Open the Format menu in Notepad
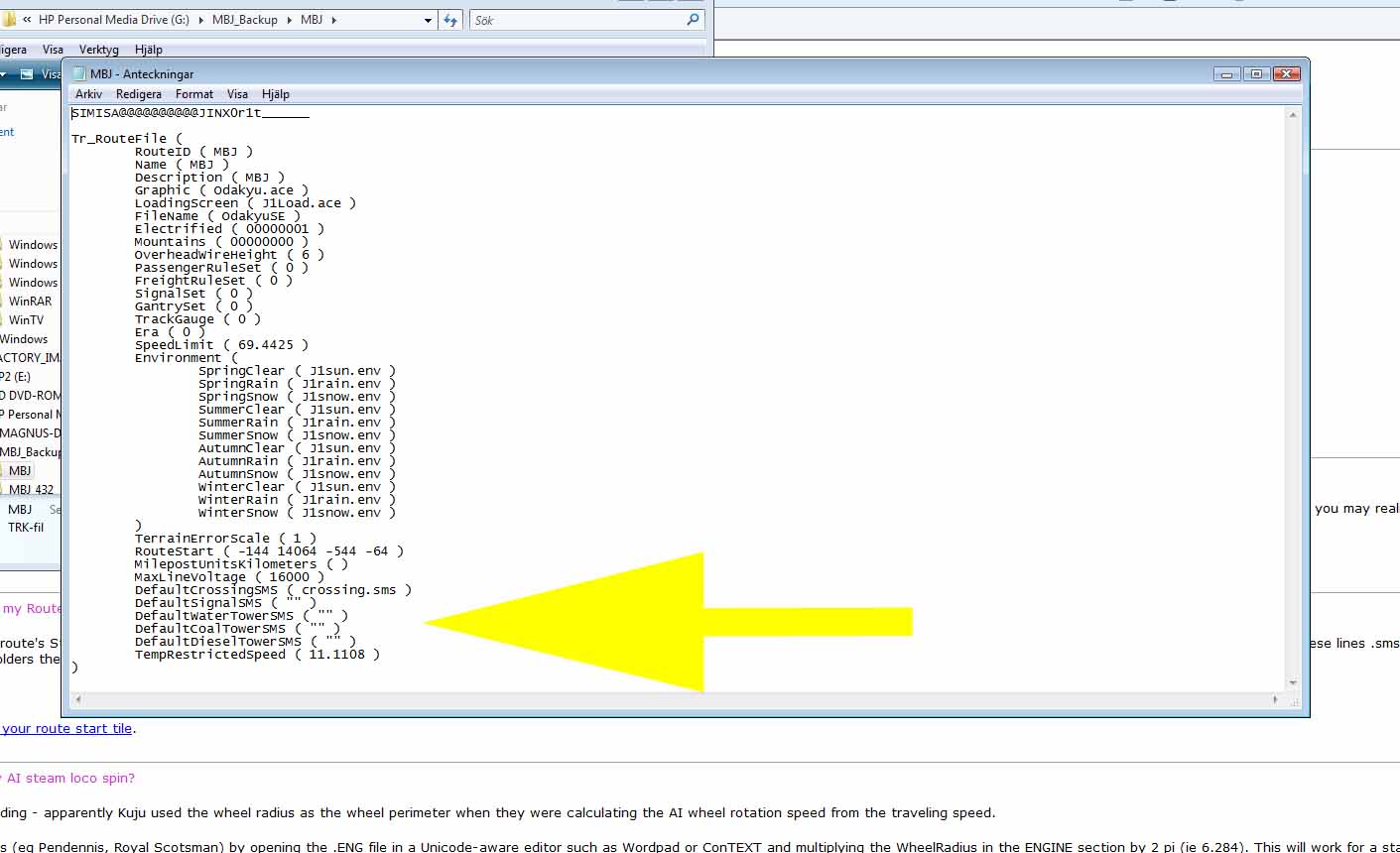 (194, 94)
